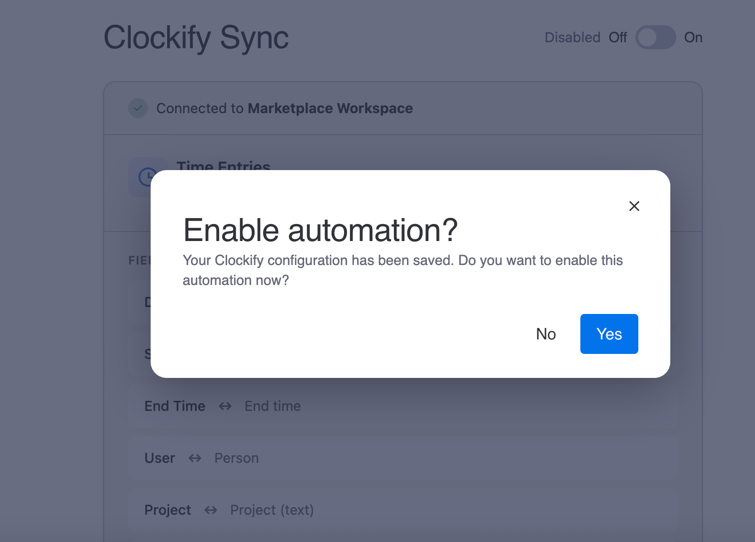Click the Clockify Sync heading
This screenshot has height=542, width=755.
pos(196,38)
